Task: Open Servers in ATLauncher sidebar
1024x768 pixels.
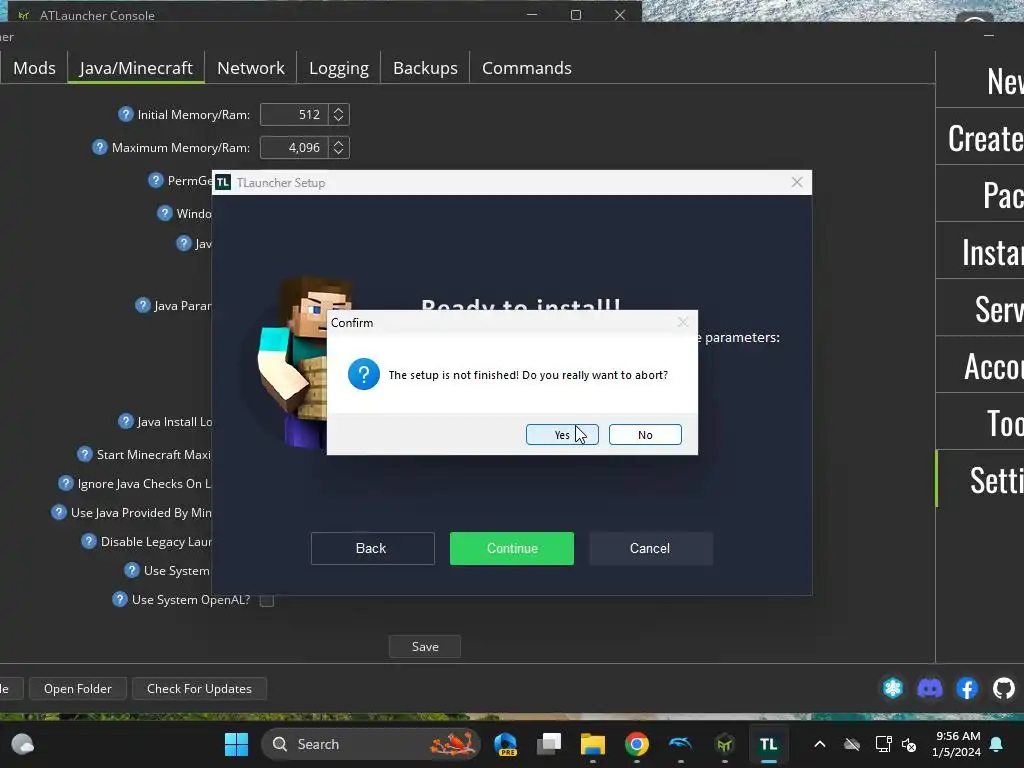Action: [980, 309]
